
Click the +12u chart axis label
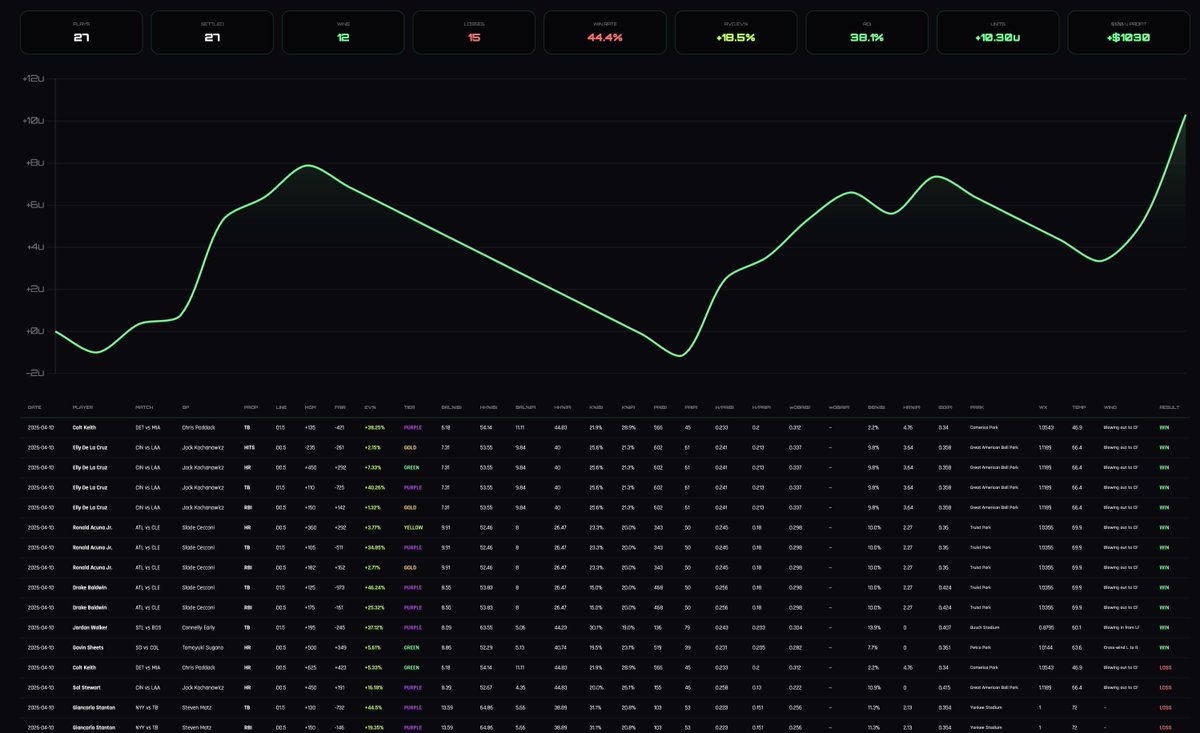(34, 79)
